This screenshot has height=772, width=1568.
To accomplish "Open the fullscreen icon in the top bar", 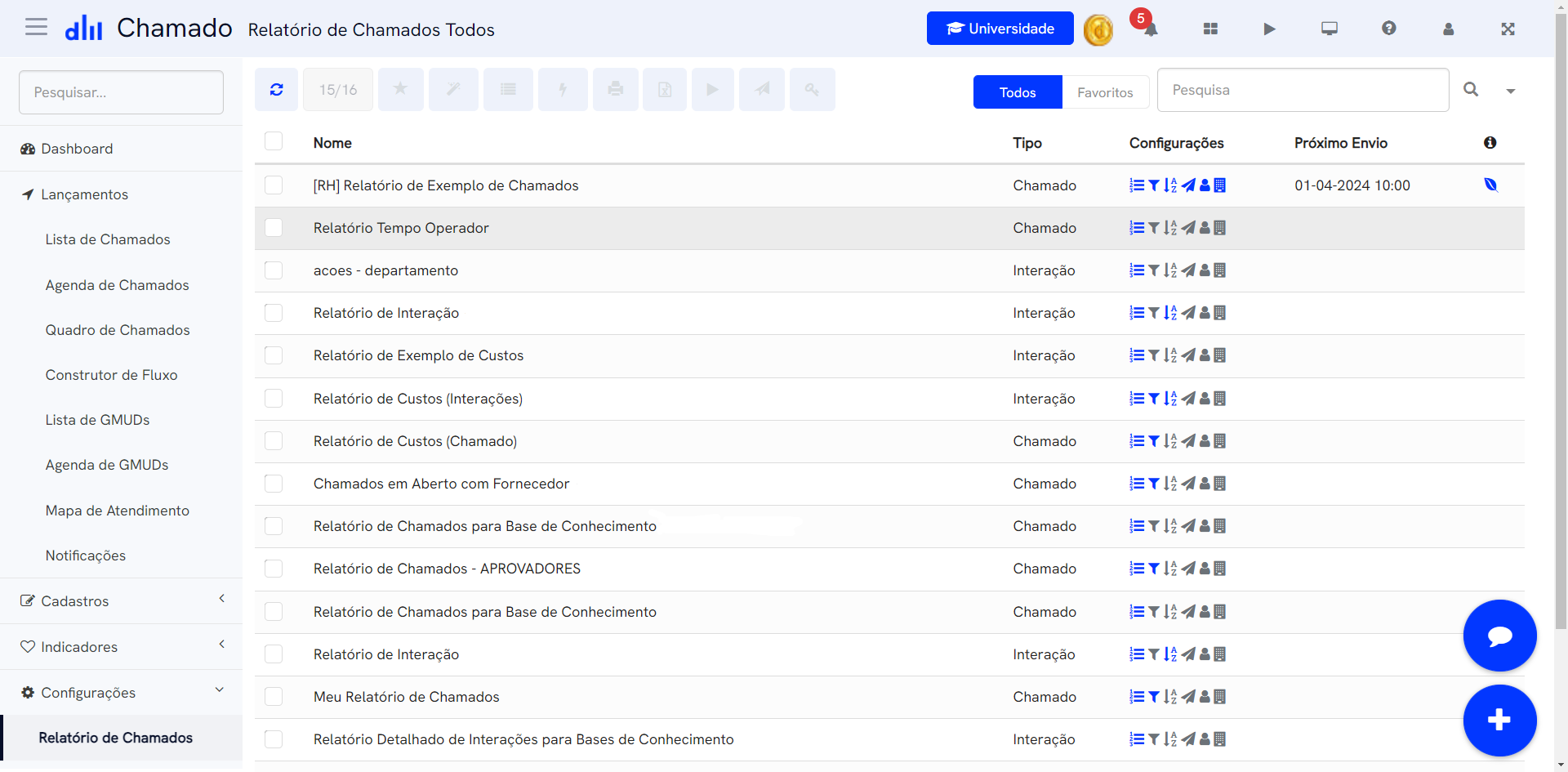I will click(x=1508, y=29).
